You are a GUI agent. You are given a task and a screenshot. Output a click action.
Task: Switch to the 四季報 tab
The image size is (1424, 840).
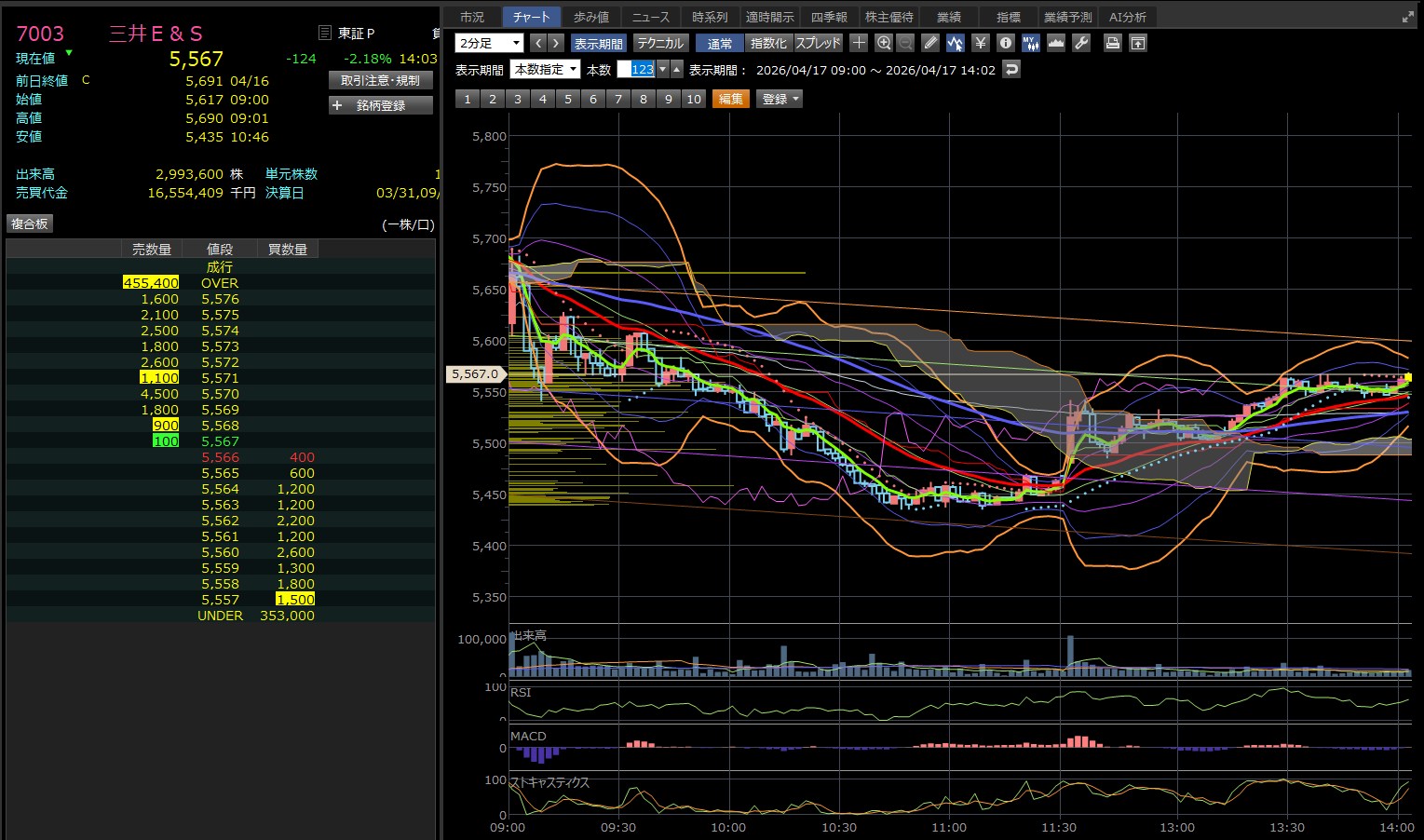click(x=828, y=17)
